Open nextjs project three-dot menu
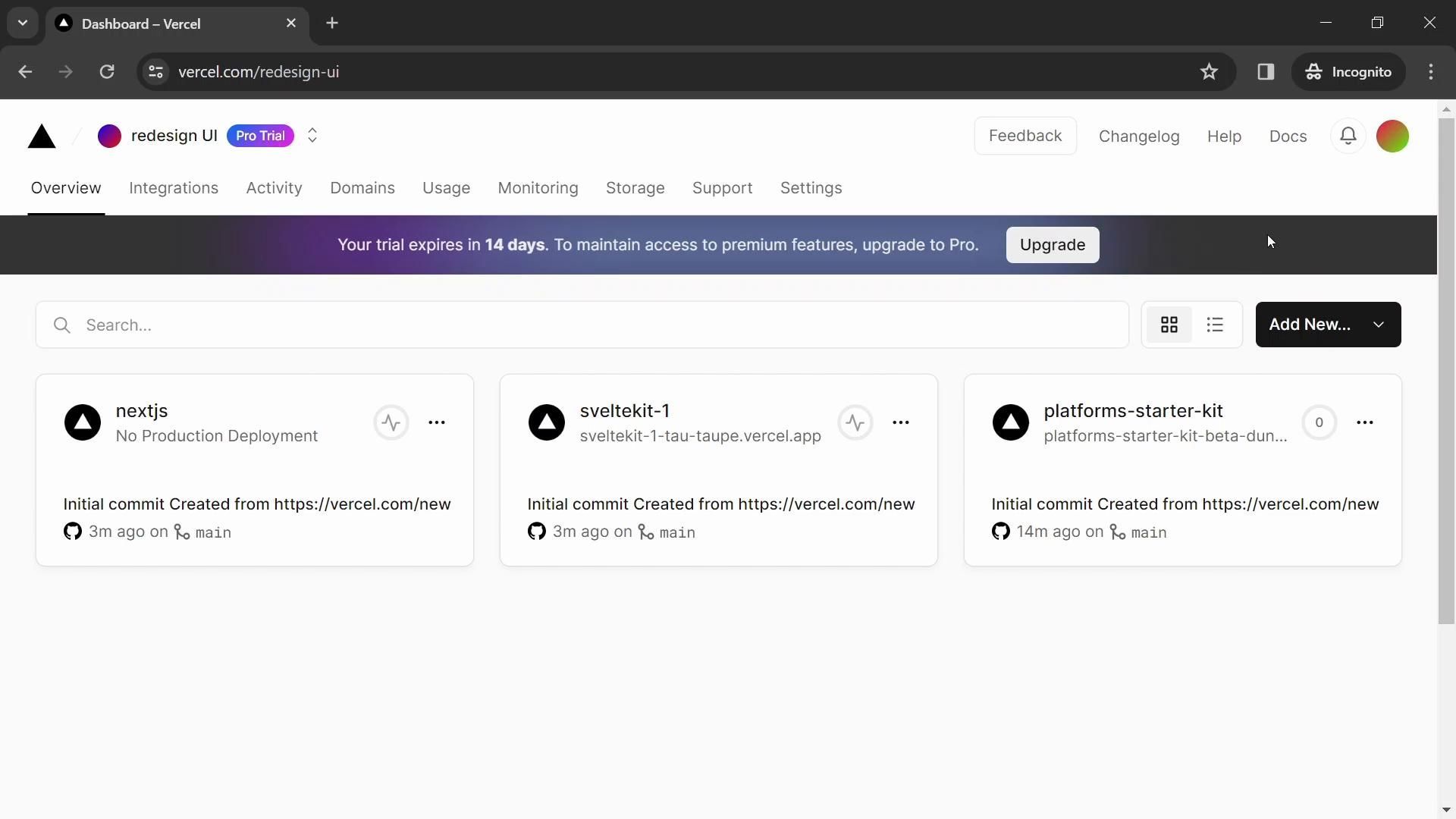This screenshot has width=1456, height=819. [x=437, y=422]
